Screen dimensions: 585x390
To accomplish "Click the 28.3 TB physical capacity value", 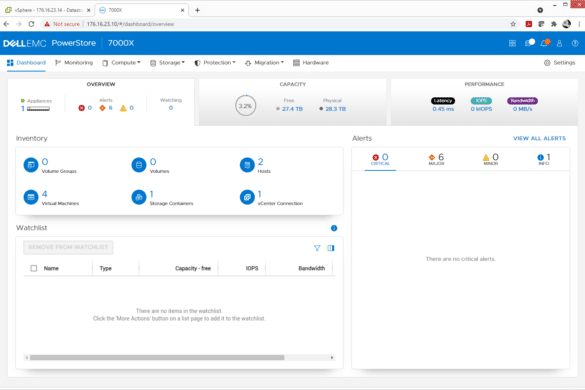I will [335, 109].
